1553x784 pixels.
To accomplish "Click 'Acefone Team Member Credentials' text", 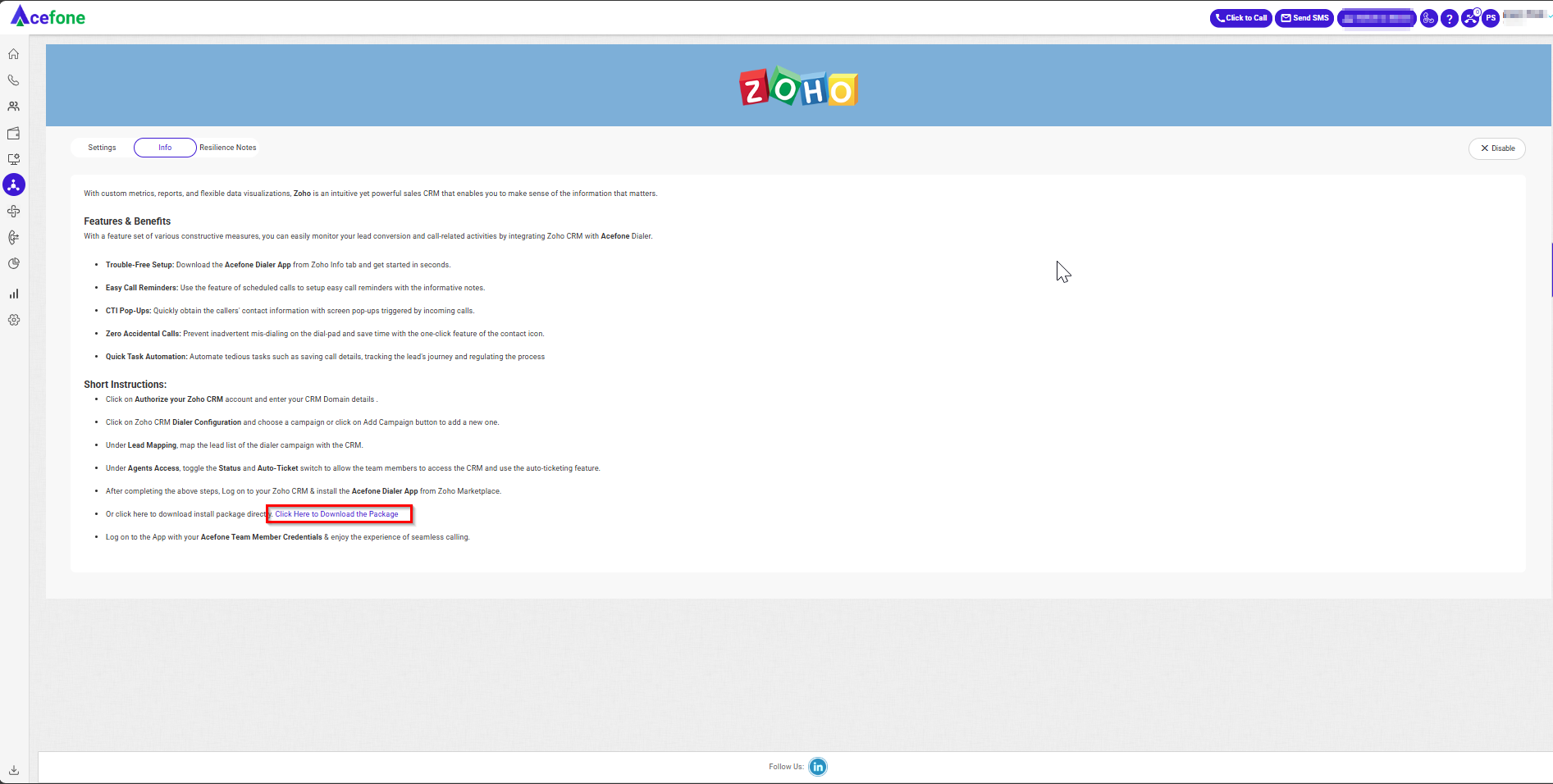I will click(x=262, y=537).
